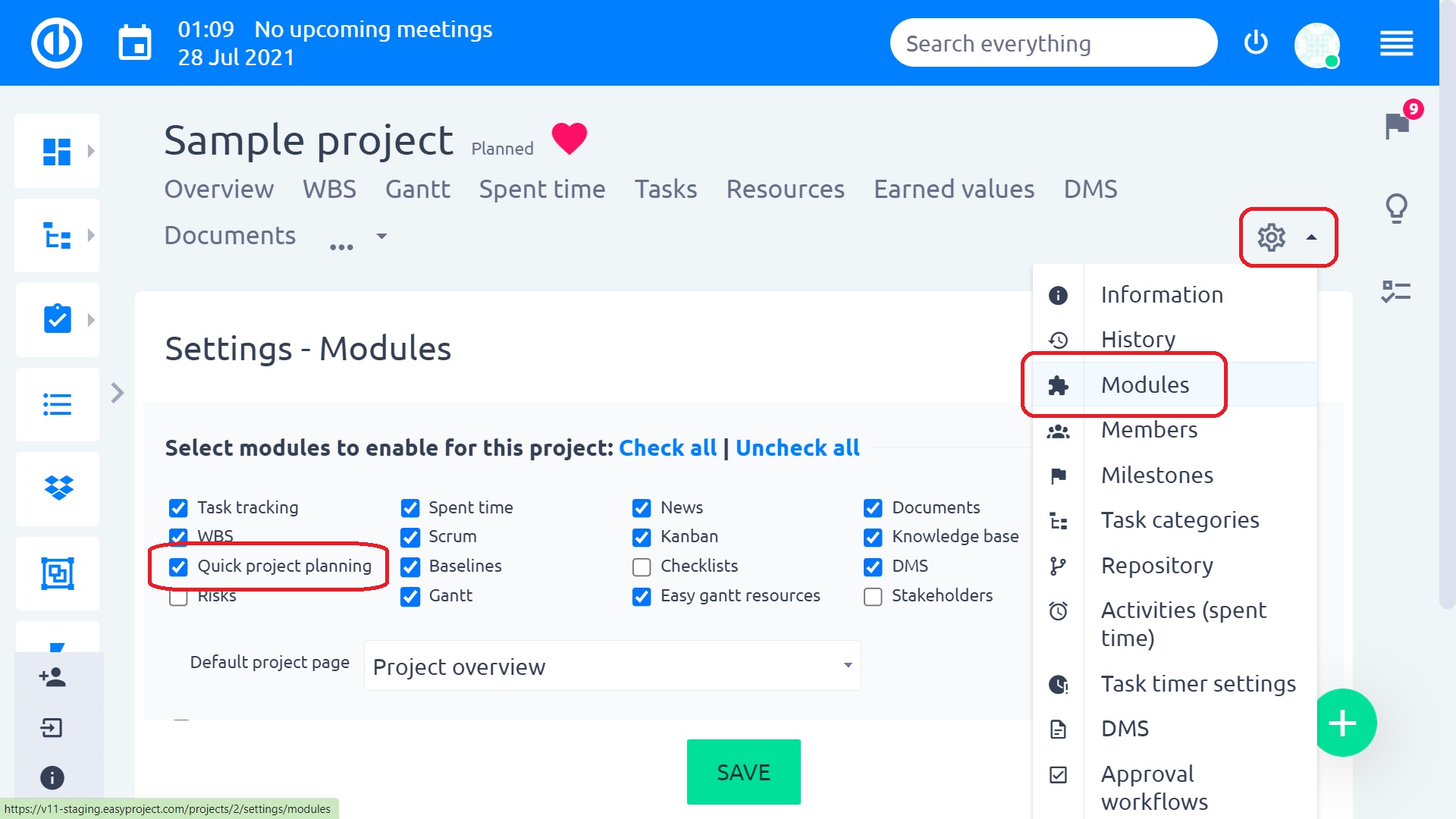The width and height of the screenshot is (1456, 819).
Task: Mark project favorite with red heart
Action: pos(569,138)
